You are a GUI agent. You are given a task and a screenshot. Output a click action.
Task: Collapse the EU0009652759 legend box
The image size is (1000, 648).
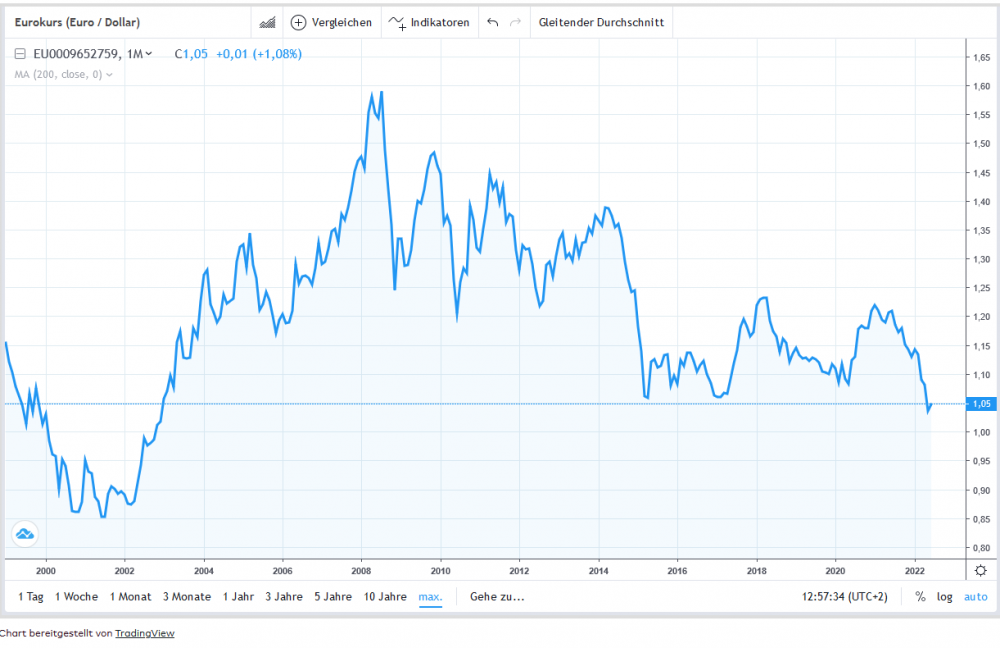(20, 54)
